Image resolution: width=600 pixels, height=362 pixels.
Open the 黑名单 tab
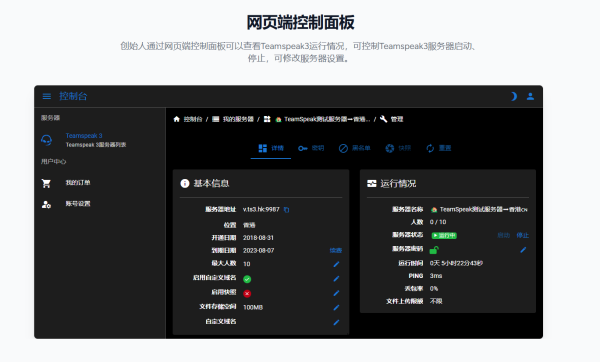click(355, 148)
